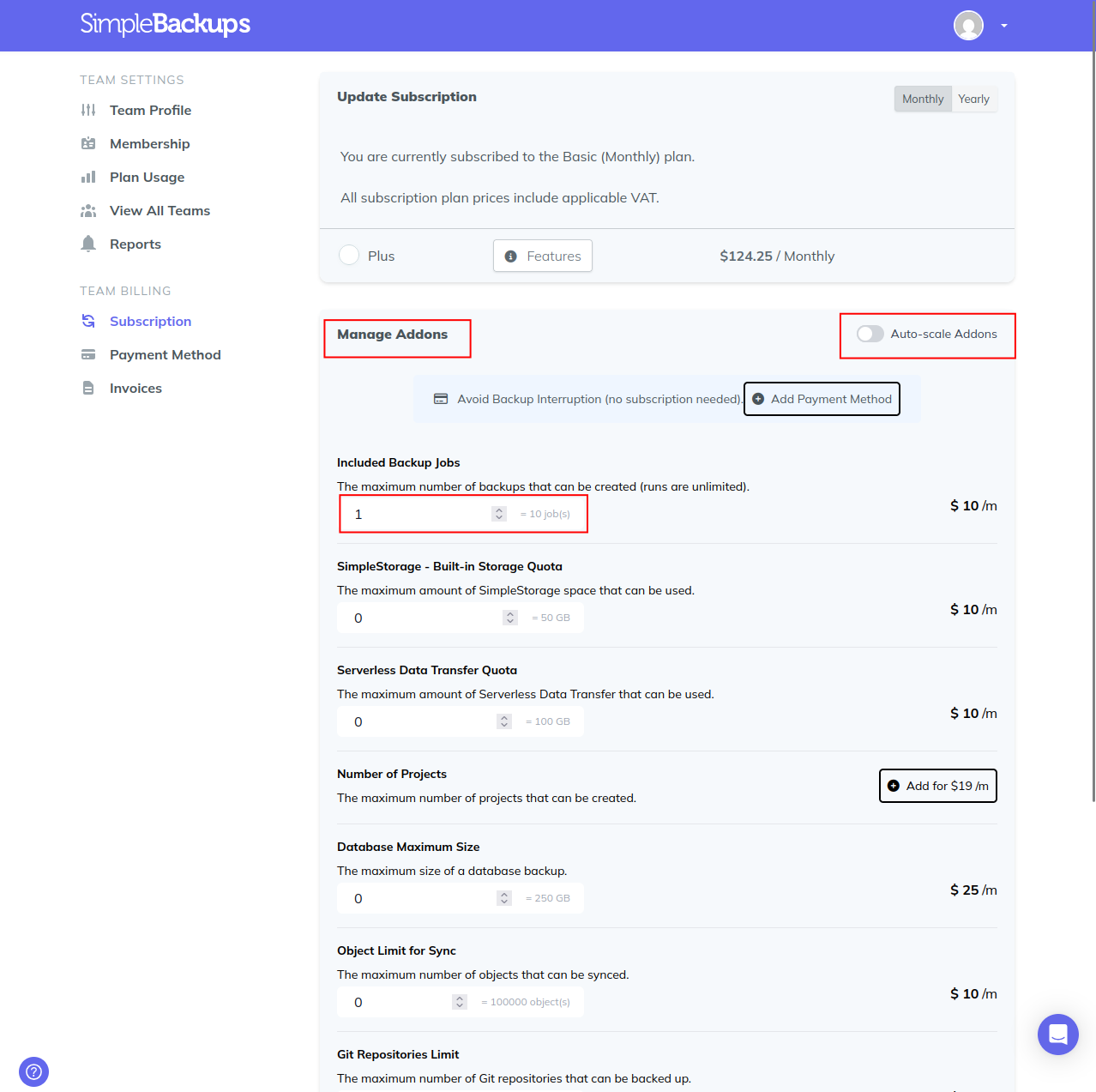Click the Subscription refresh icon
1096x1092 pixels.
[88, 321]
